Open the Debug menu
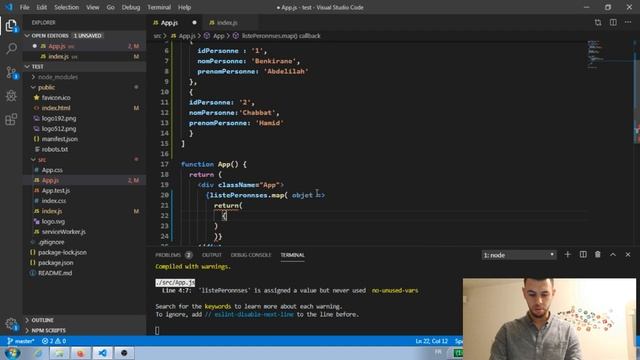Image resolution: width=640 pixels, height=360 pixels. (131, 7)
